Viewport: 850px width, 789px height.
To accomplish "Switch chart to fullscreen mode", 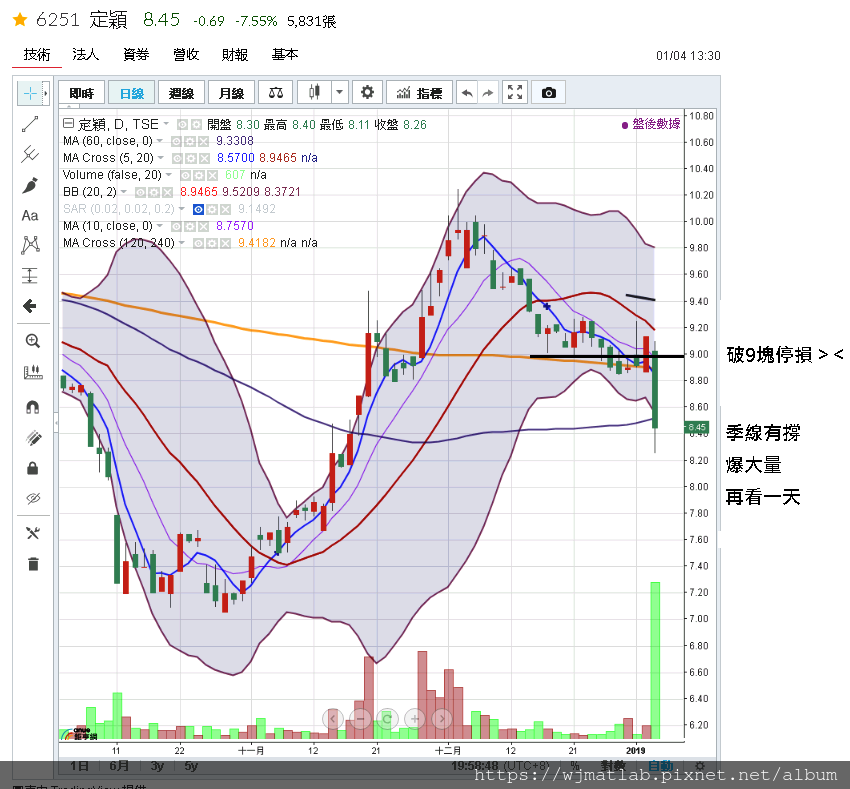I will (x=514, y=92).
